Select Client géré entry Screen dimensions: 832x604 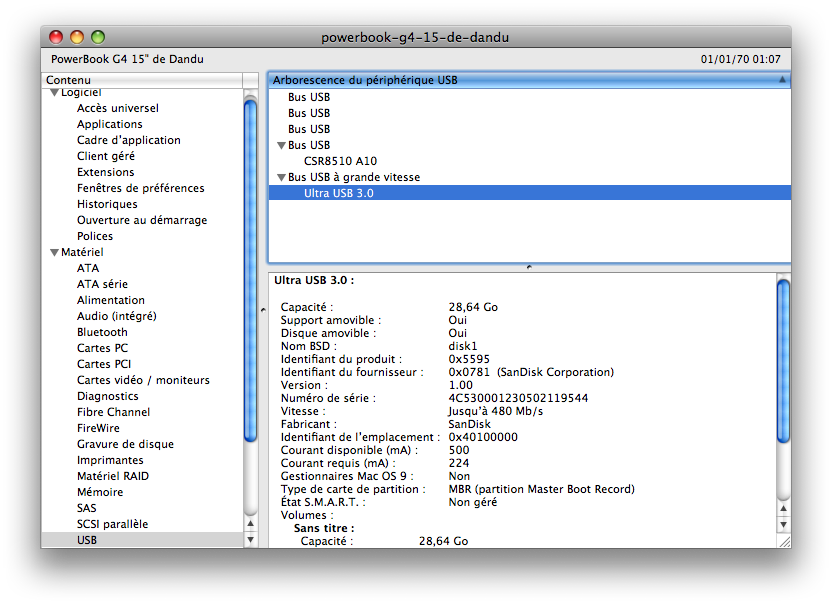(x=106, y=156)
